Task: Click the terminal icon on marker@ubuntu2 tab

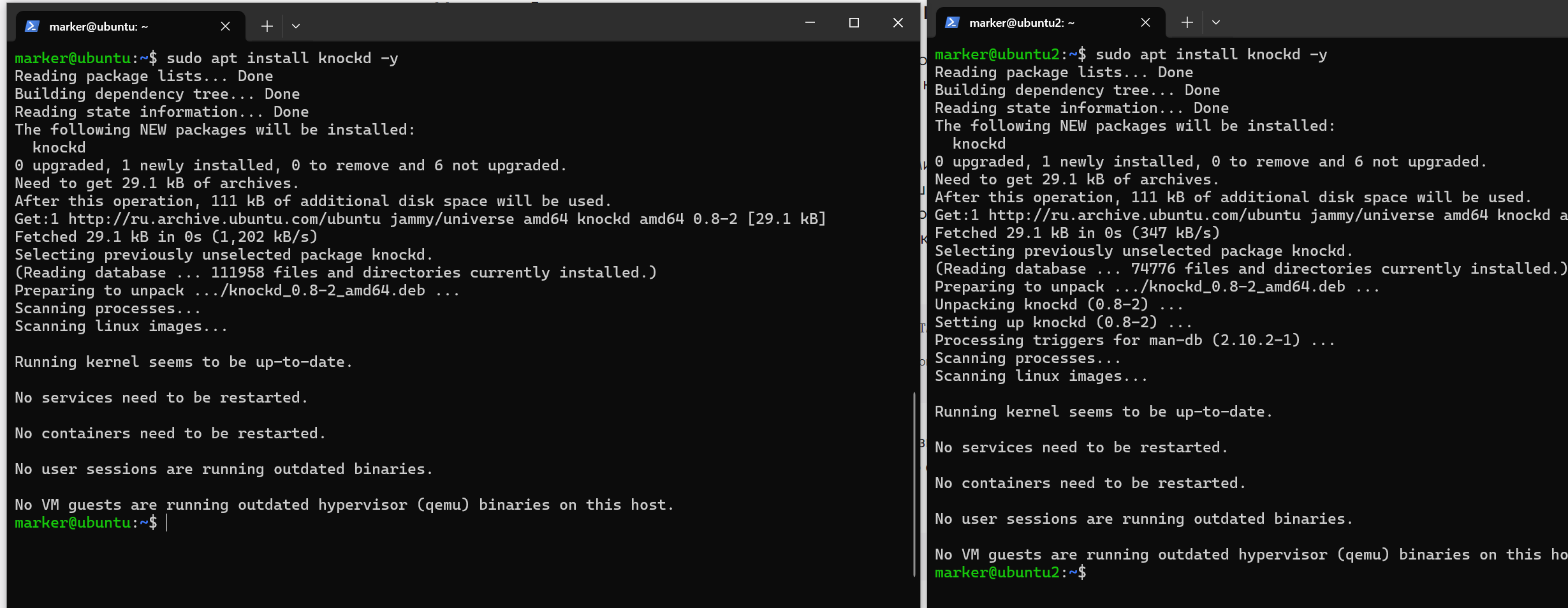Action: point(952,22)
